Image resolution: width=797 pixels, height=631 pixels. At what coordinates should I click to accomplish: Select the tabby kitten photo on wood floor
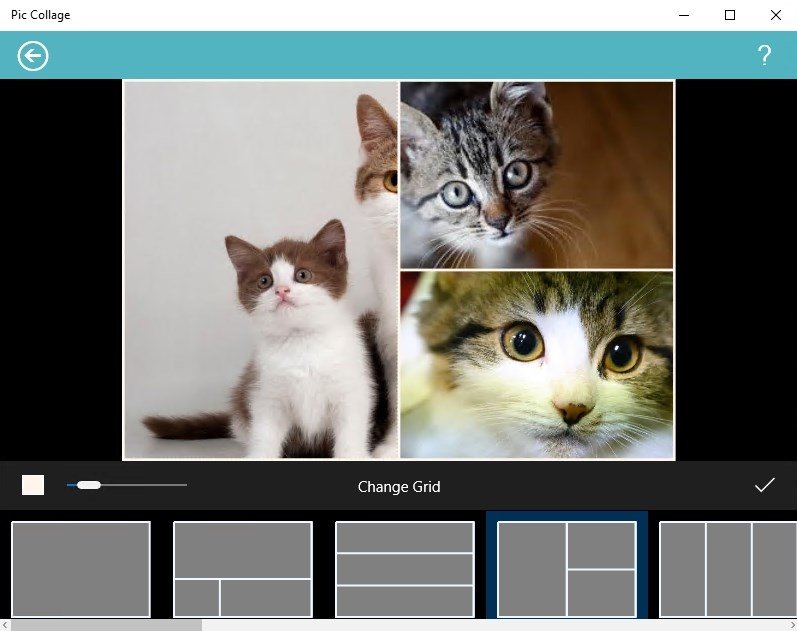pyautogui.click(x=537, y=174)
